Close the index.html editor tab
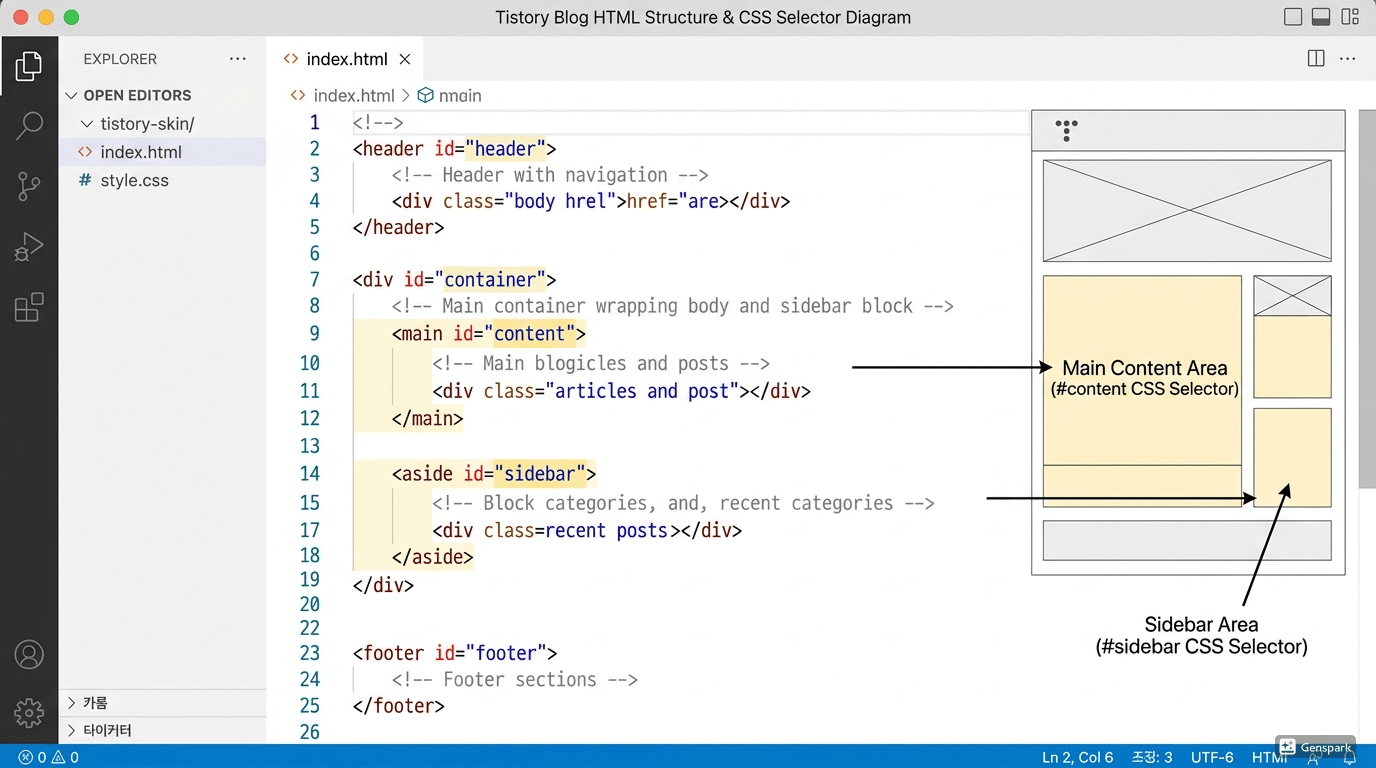Image resolution: width=1376 pixels, height=768 pixels. pyautogui.click(x=405, y=59)
